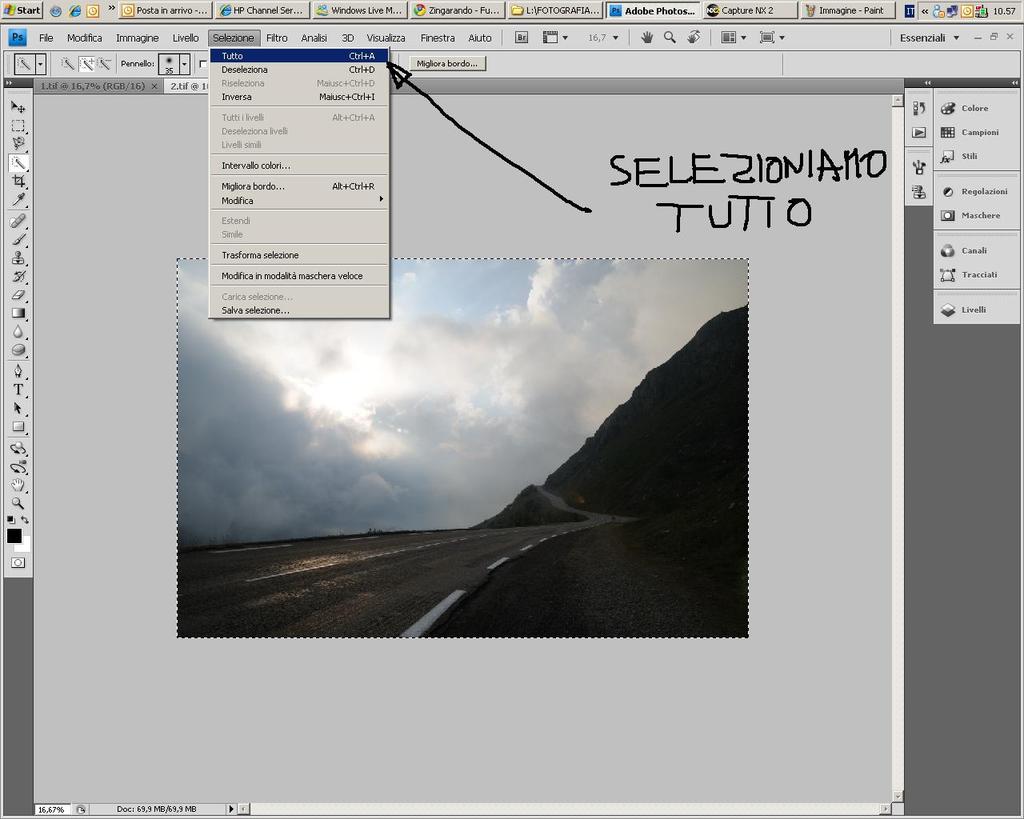Open Capture NX 2 from the taskbar

[749, 10]
